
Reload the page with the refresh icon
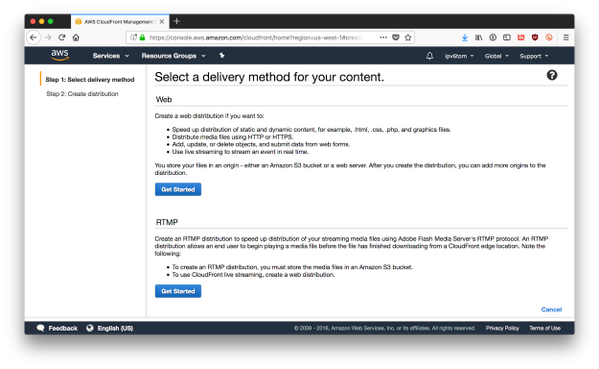click(62, 37)
